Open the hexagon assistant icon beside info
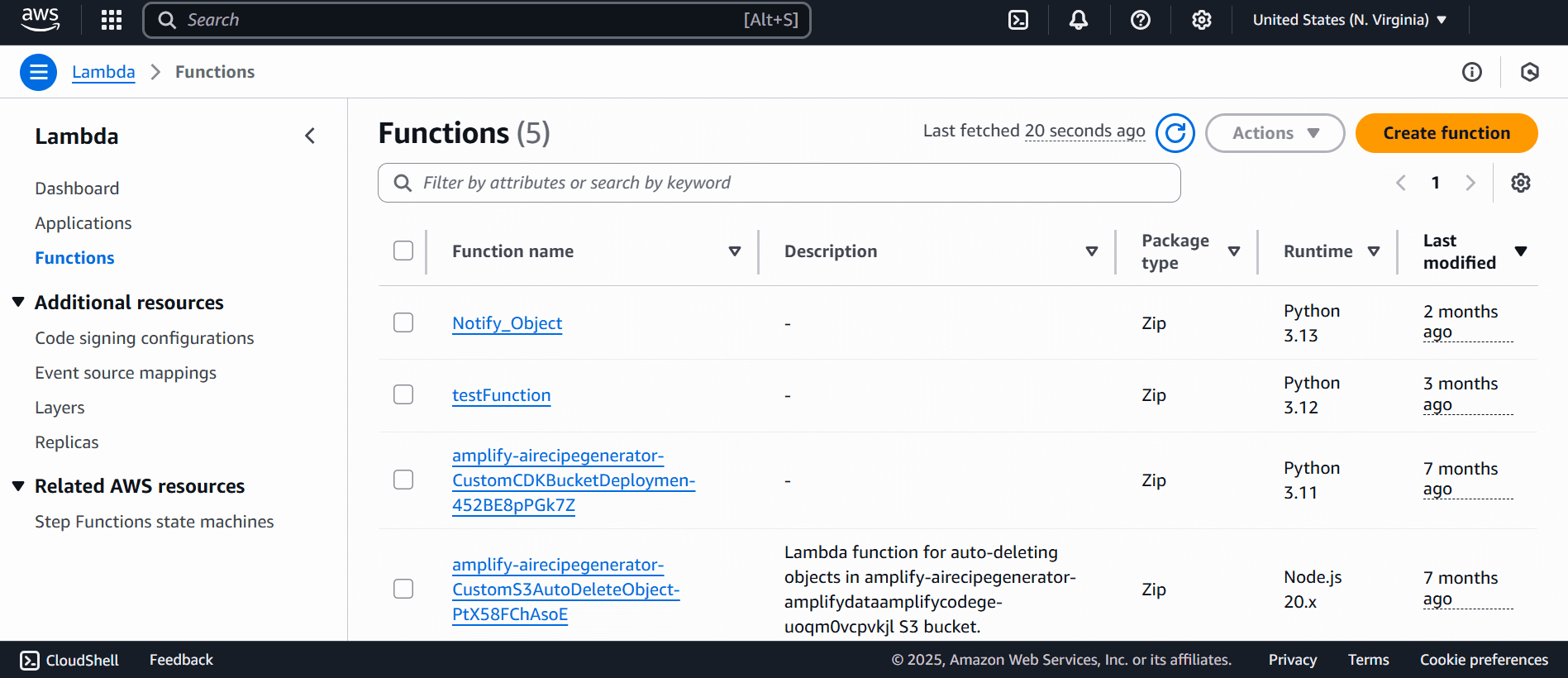 click(1530, 72)
